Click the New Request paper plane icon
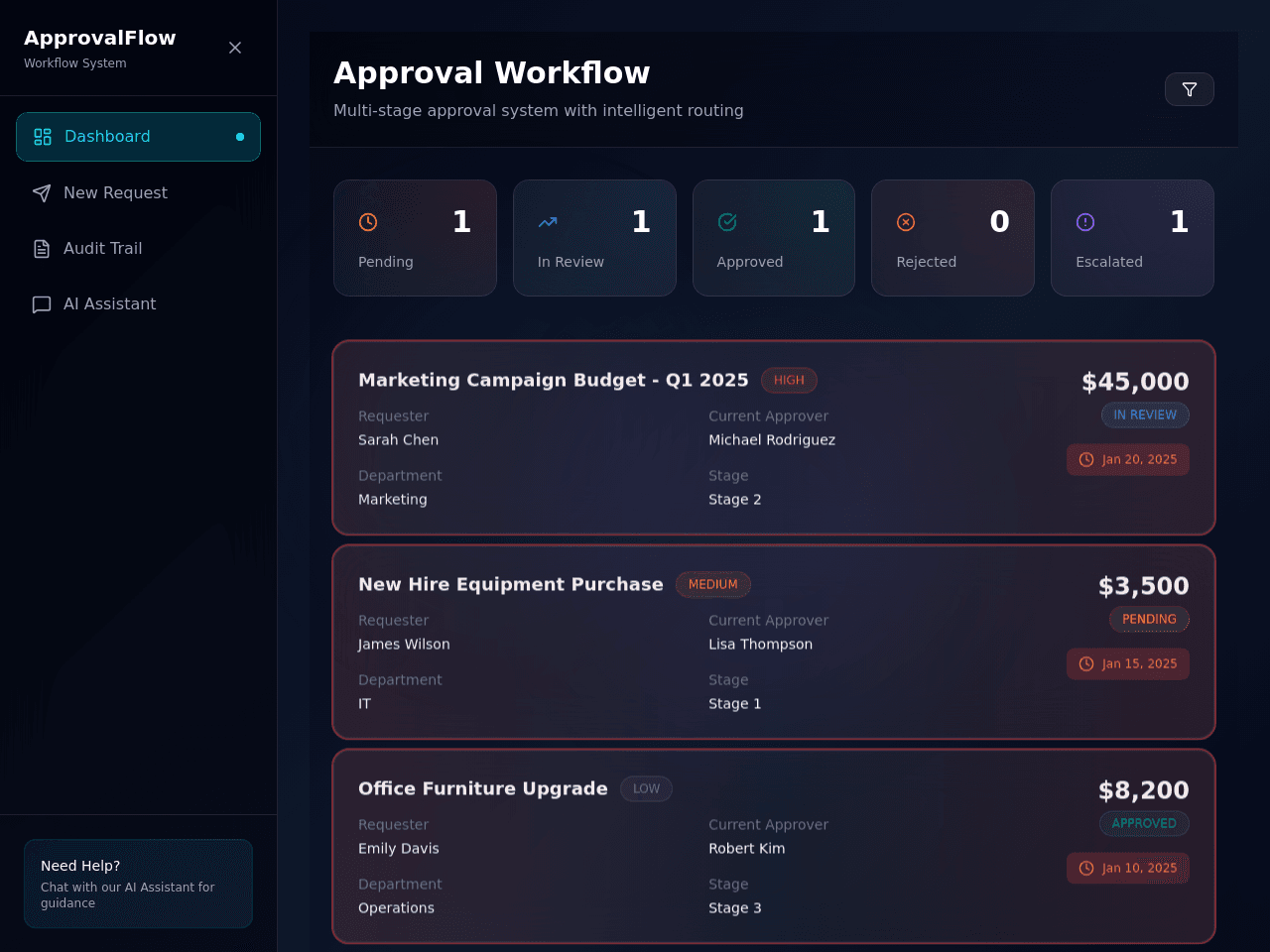The width and height of the screenshot is (1270, 952). point(42,192)
